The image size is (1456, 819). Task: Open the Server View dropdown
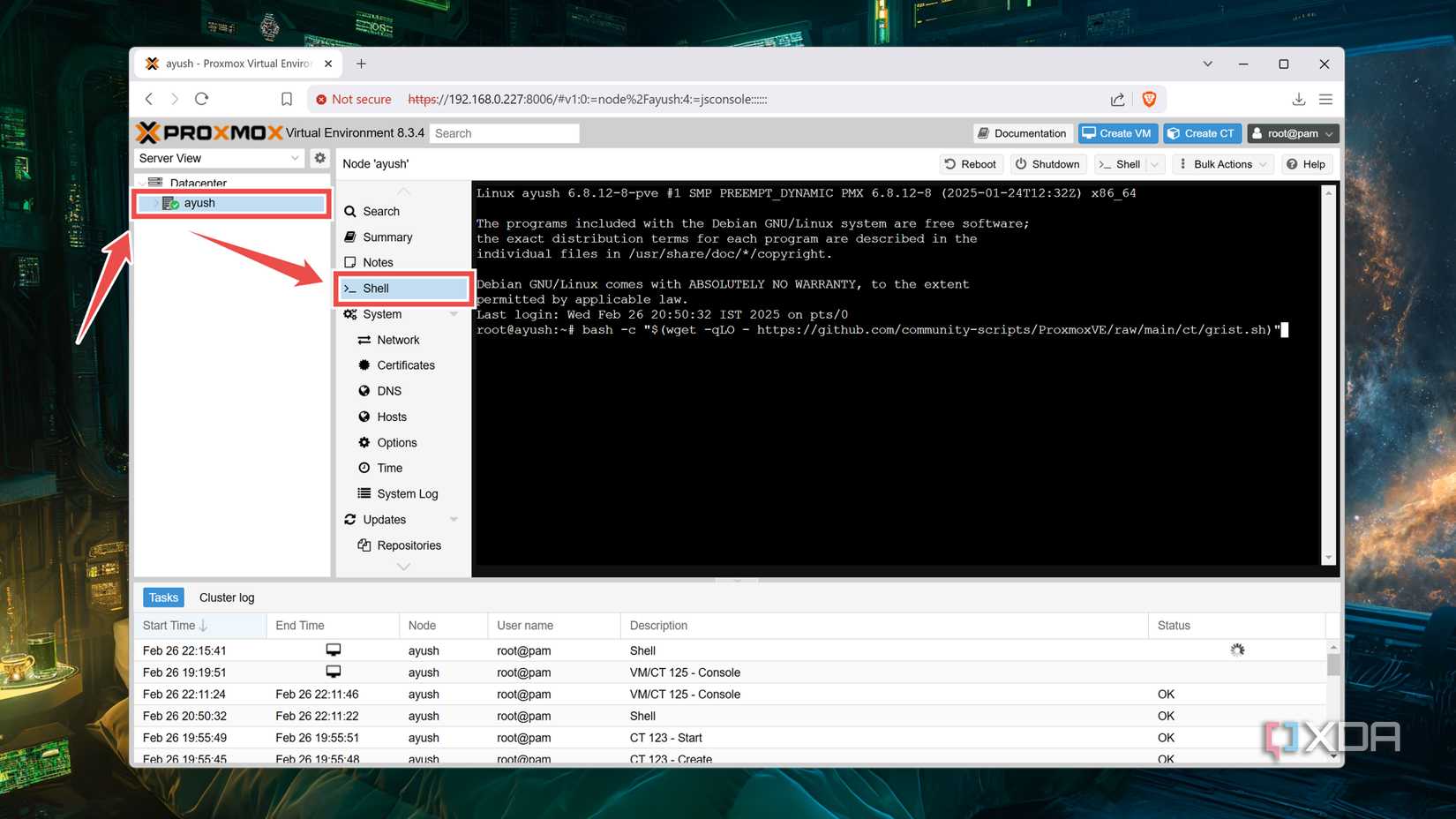click(x=218, y=158)
